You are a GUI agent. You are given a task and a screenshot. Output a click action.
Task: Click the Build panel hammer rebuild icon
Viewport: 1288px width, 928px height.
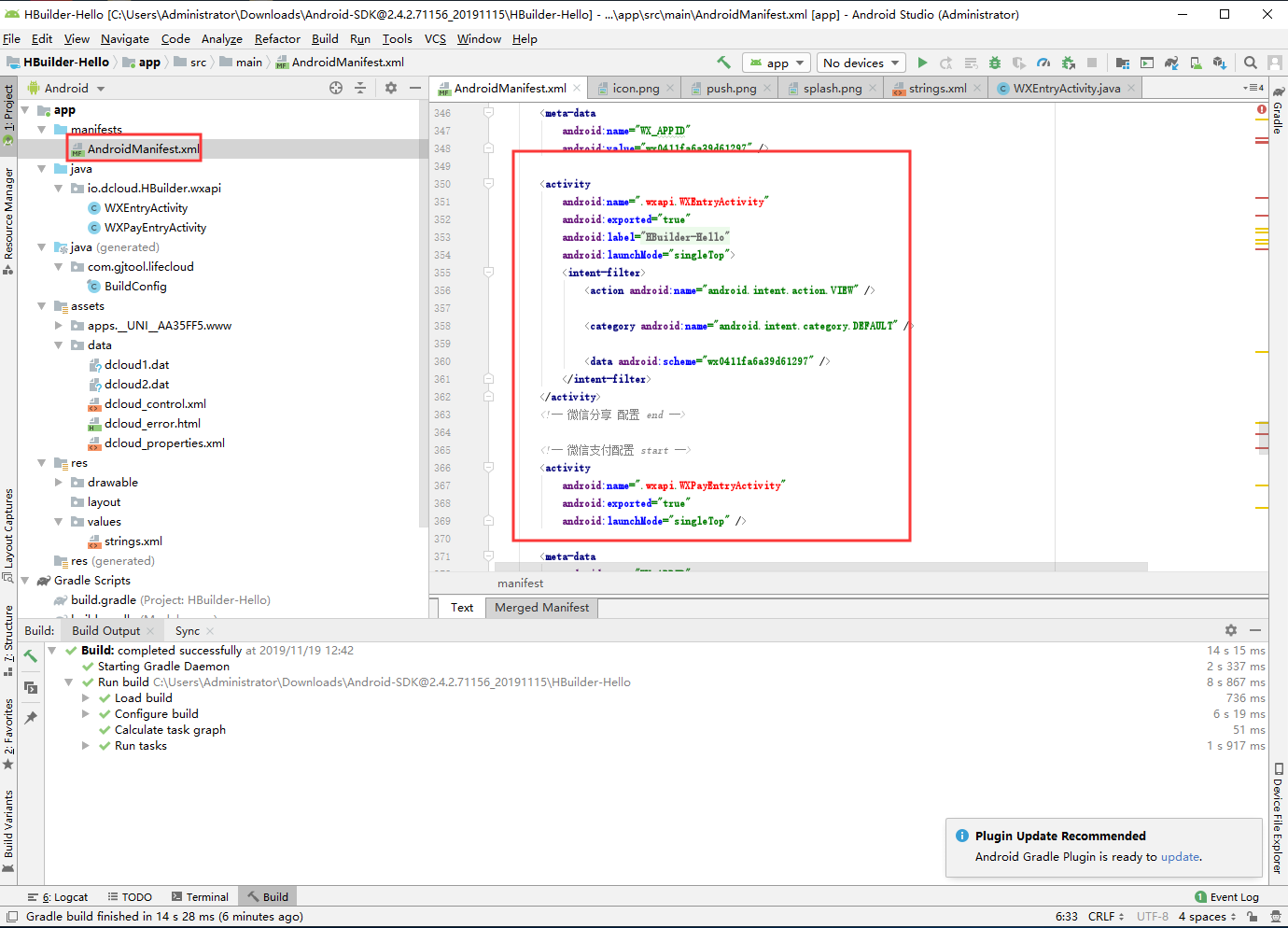click(x=31, y=655)
